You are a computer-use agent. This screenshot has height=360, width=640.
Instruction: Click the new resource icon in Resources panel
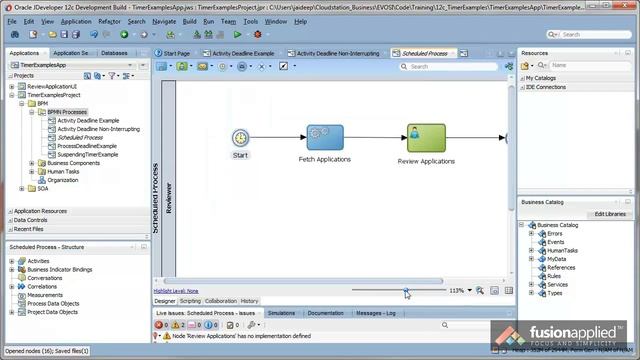pyautogui.click(x=525, y=65)
